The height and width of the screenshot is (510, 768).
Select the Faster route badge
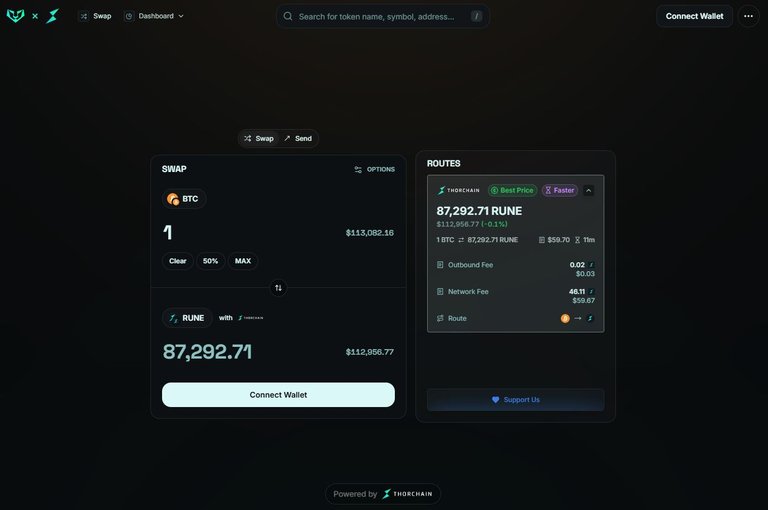pos(559,190)
